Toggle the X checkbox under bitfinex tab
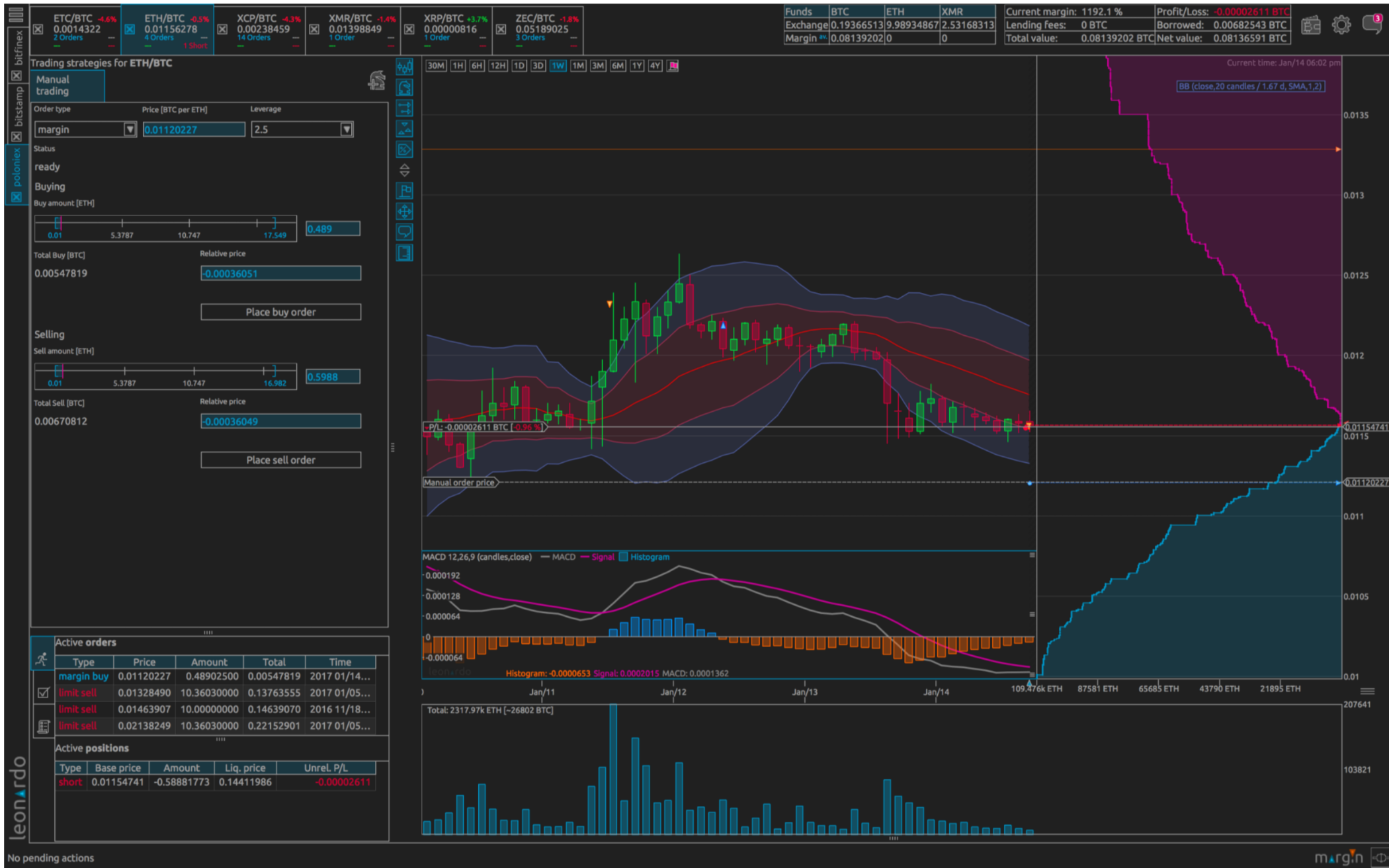The height and width of the screenshot is (868, 1389). coord(17,75)
